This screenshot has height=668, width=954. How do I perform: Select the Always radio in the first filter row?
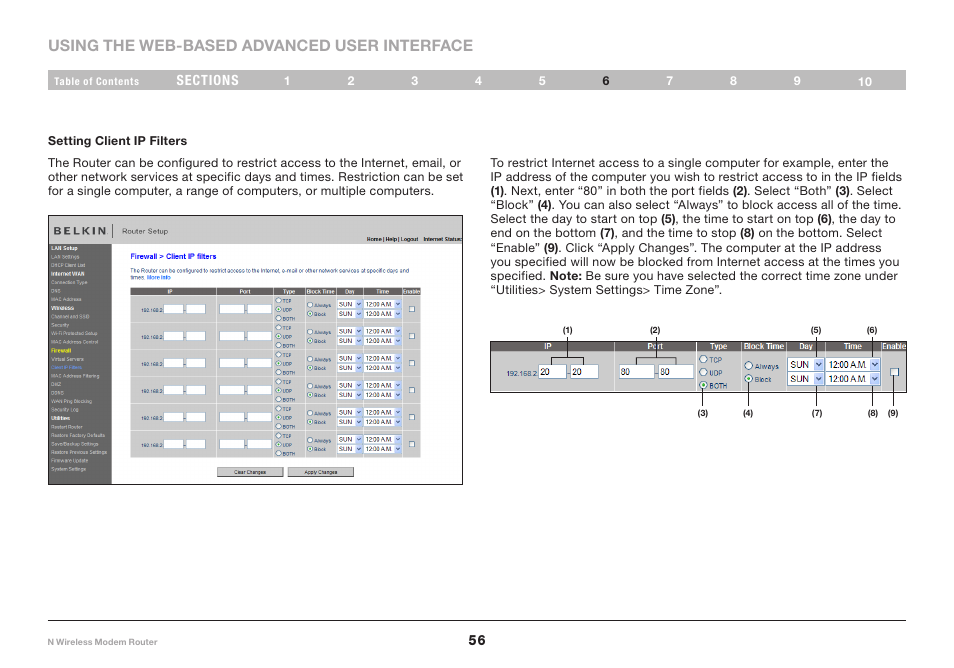(x=310, y=305)
